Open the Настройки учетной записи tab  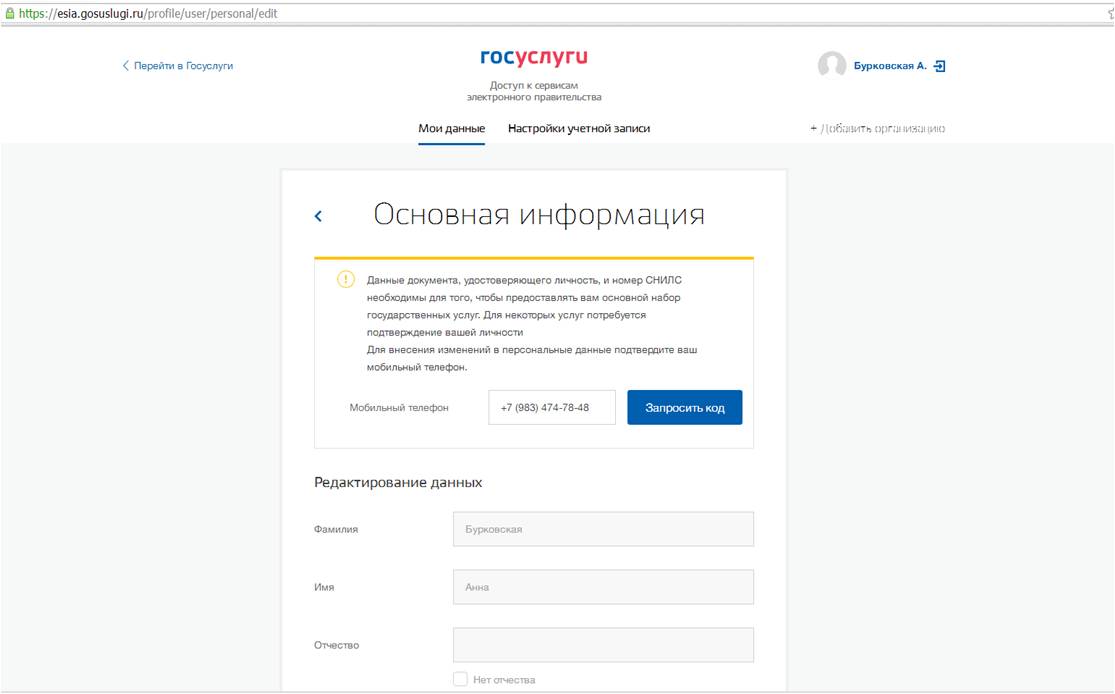coord(580,128)
